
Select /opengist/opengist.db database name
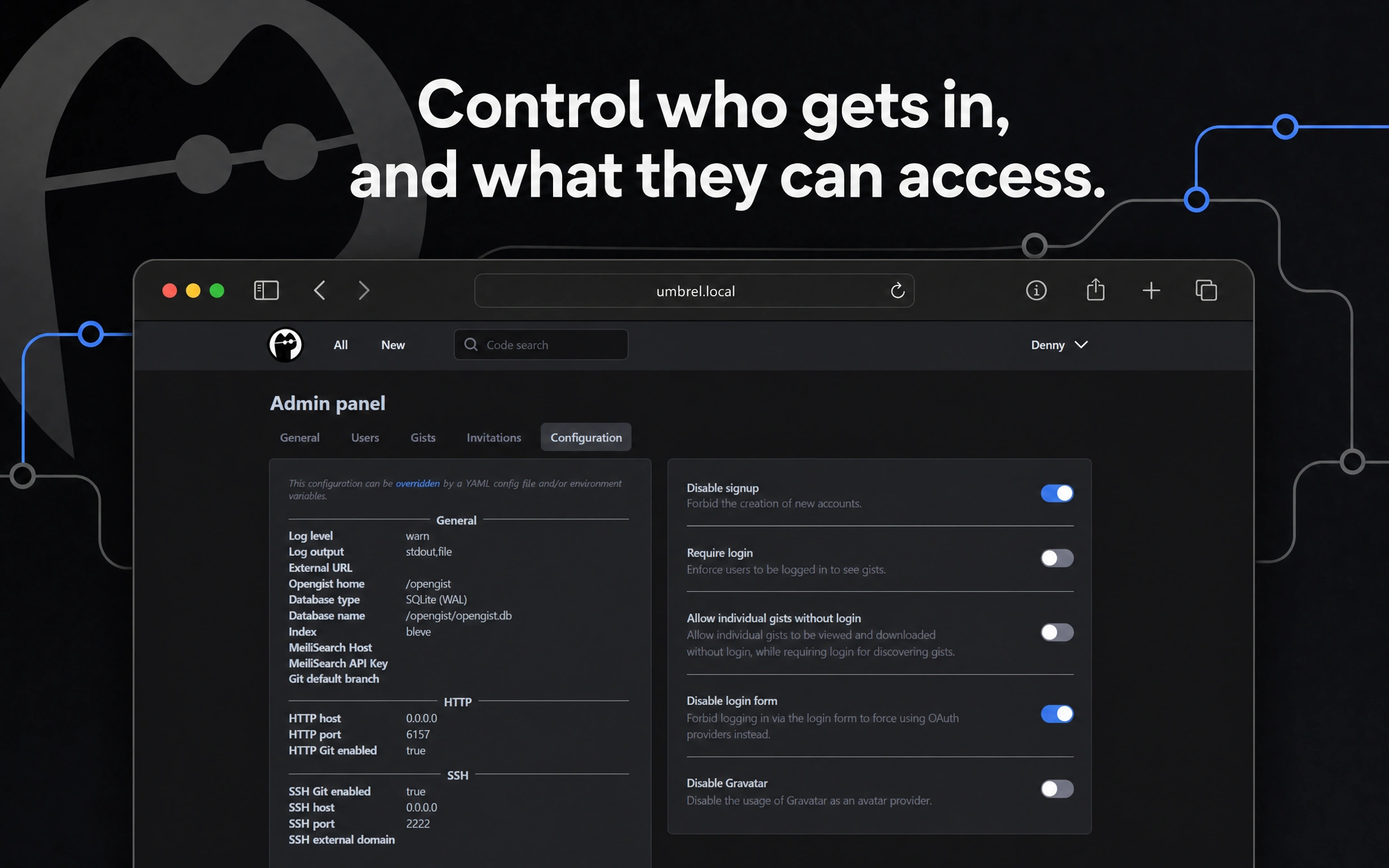tap(458, 615)
